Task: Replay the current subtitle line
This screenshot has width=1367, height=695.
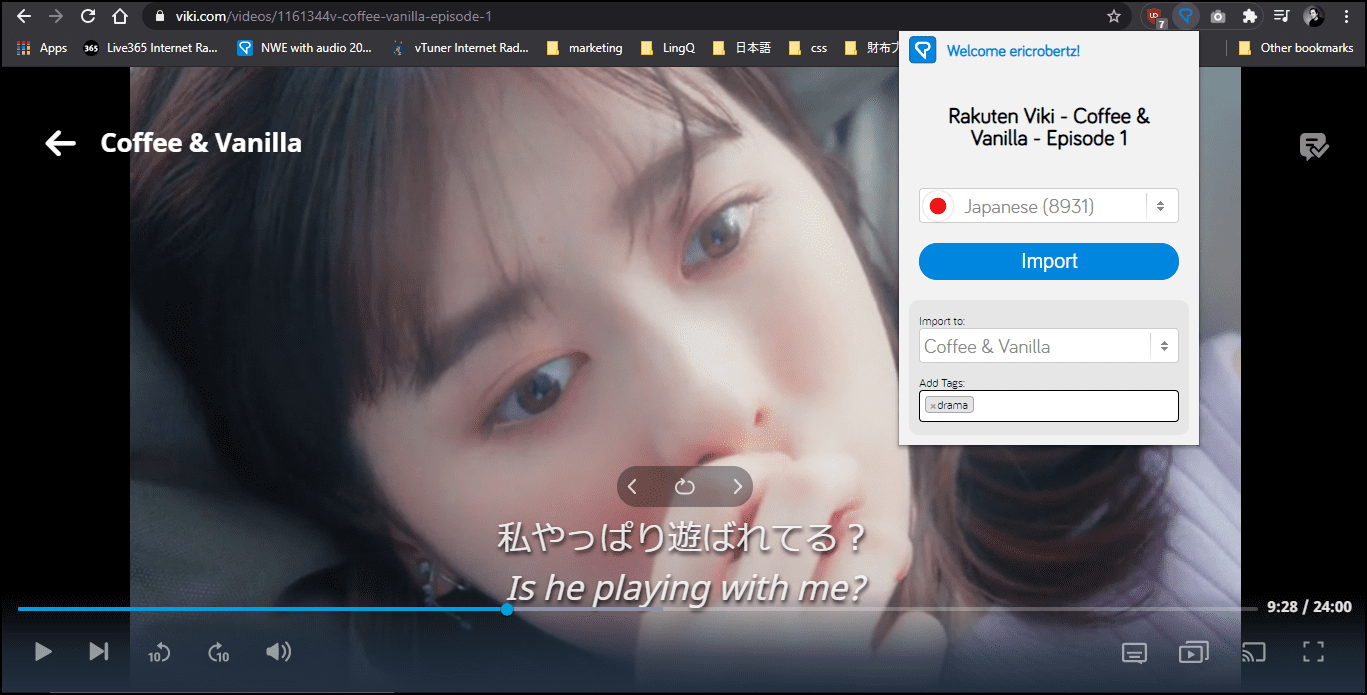Action: (x=685, y=487)
